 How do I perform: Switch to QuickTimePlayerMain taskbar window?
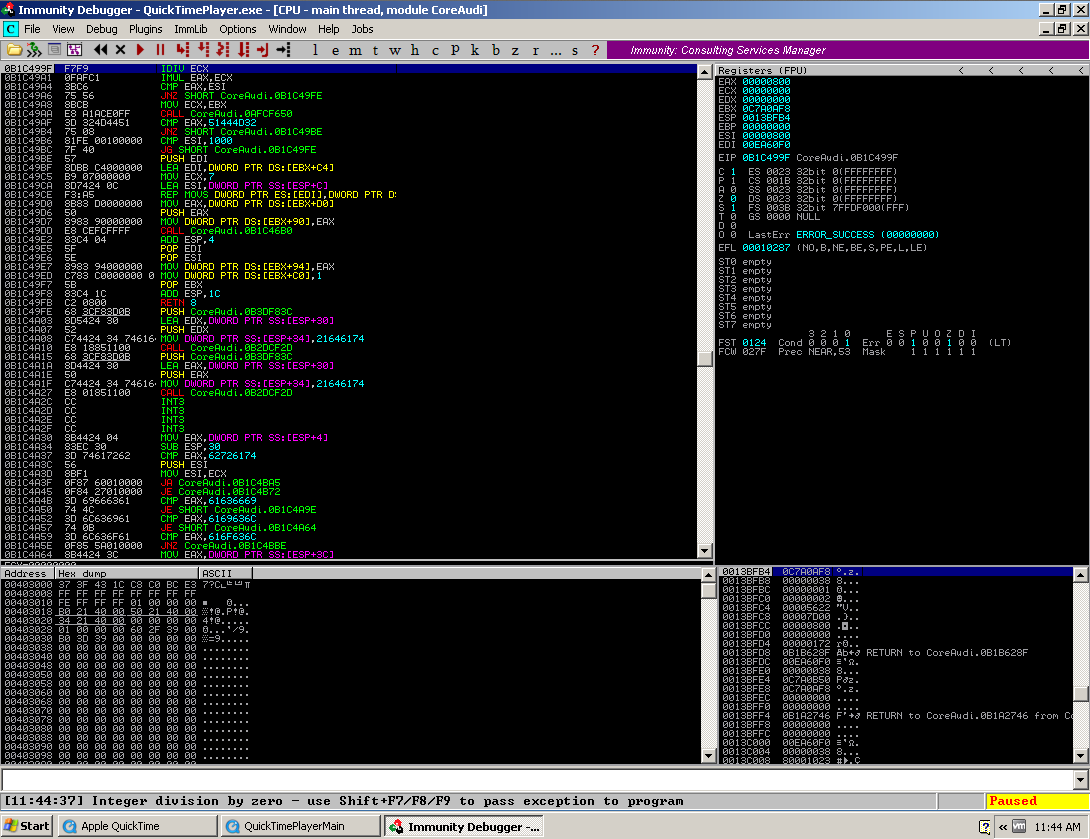(300, 826)
